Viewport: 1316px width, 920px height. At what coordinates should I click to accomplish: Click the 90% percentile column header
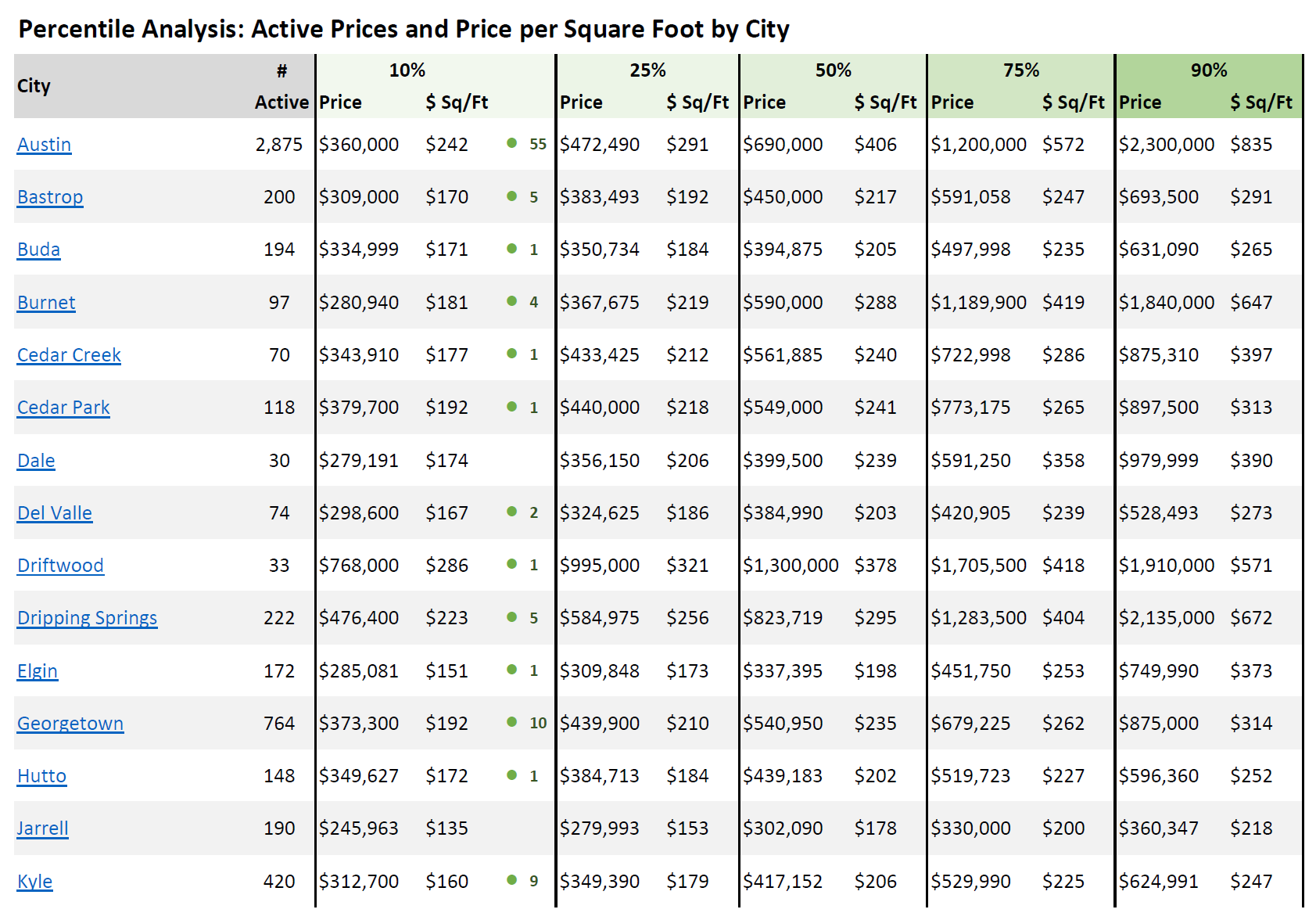pyautogui.click(x=1208, y=70)
